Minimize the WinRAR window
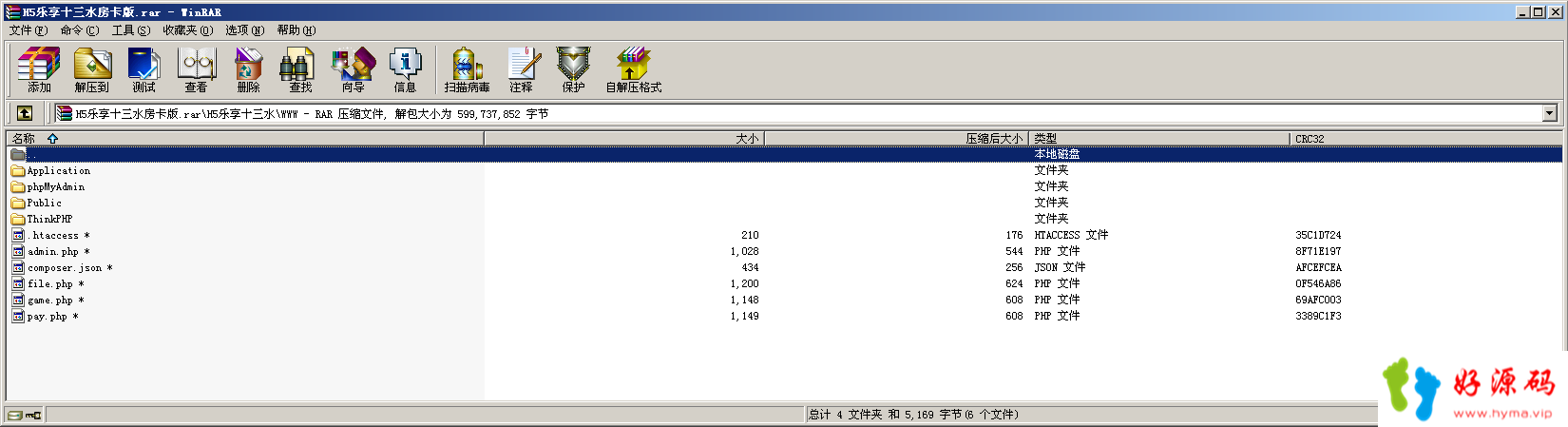Image resolution: width=1568 pixels, height=427 pixels. point(1522,12)
